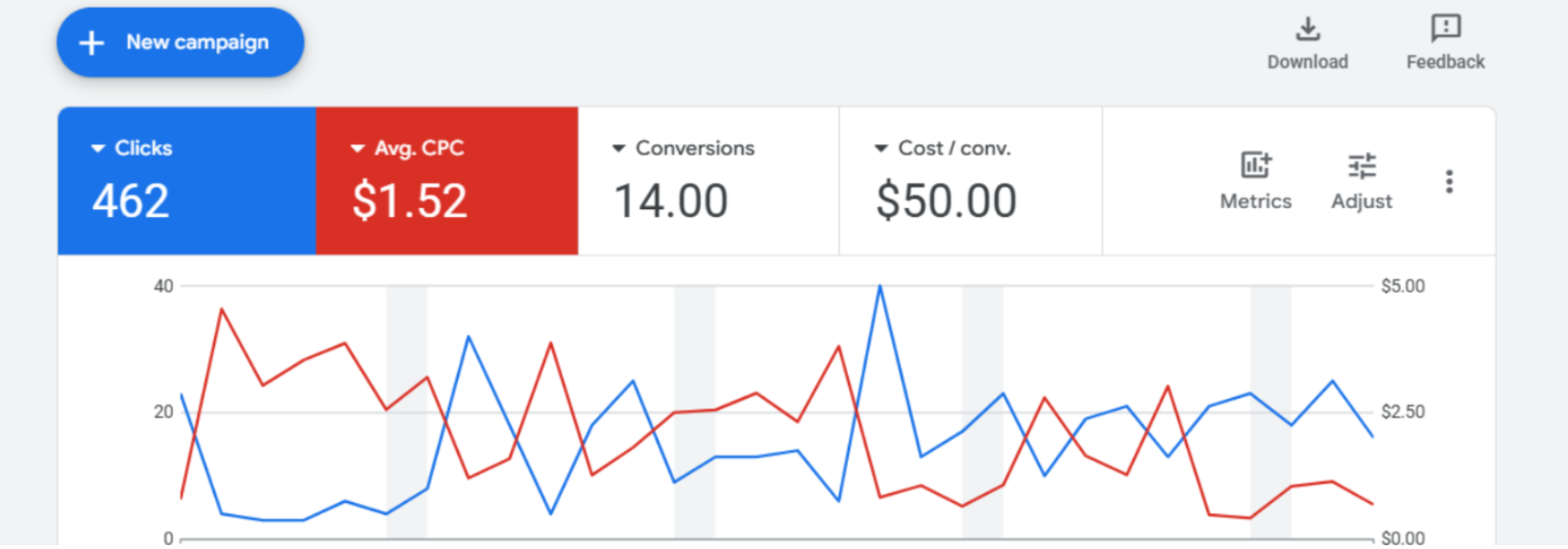Click the plus icon in New campaign
Viewport: 1568px width, 549px height.
coord(91,42)
